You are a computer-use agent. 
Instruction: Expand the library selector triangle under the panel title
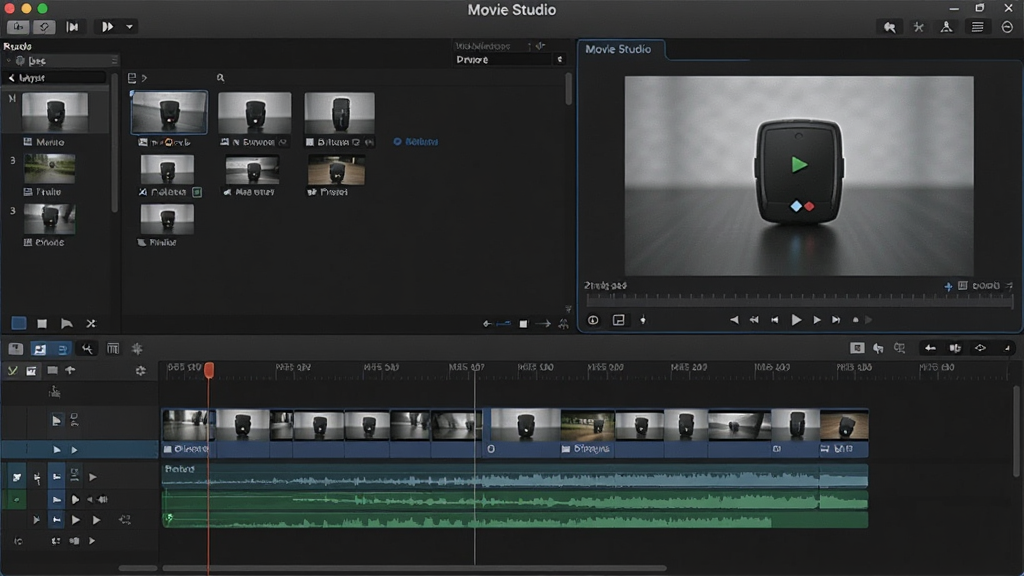8,61
